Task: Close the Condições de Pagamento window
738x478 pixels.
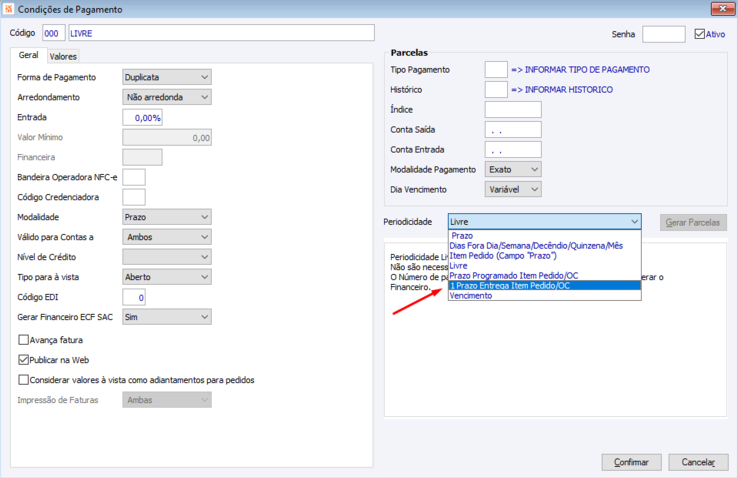Action: coord(722,8)
